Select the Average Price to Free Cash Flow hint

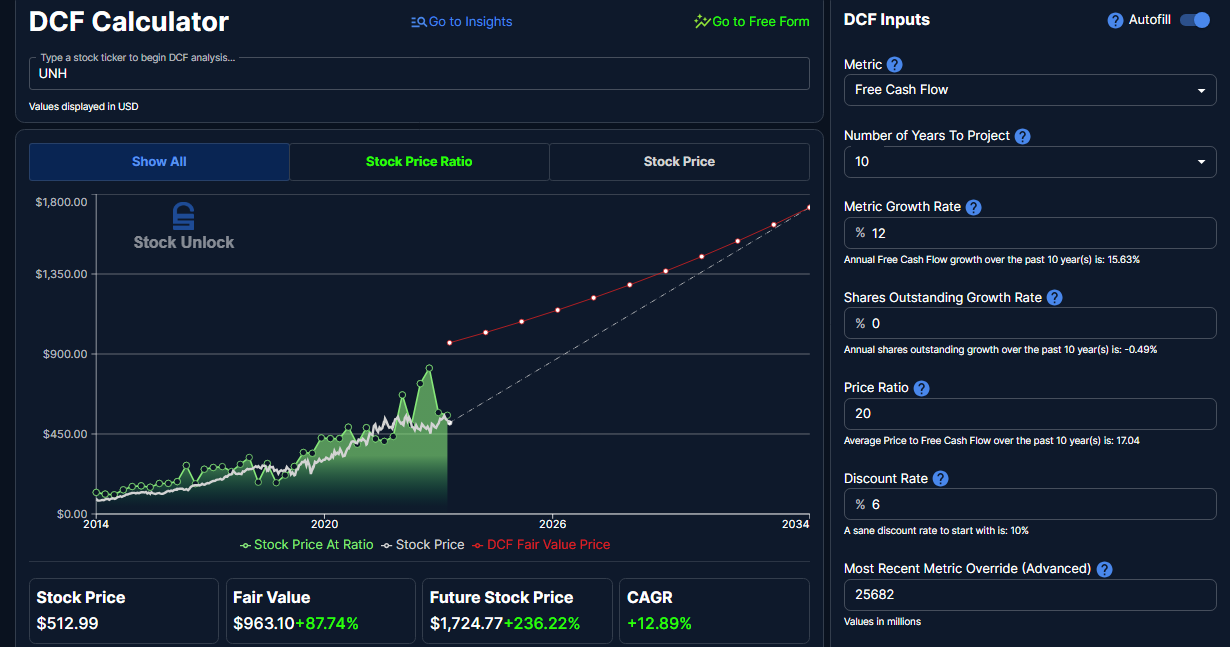(x=992, y=440)
